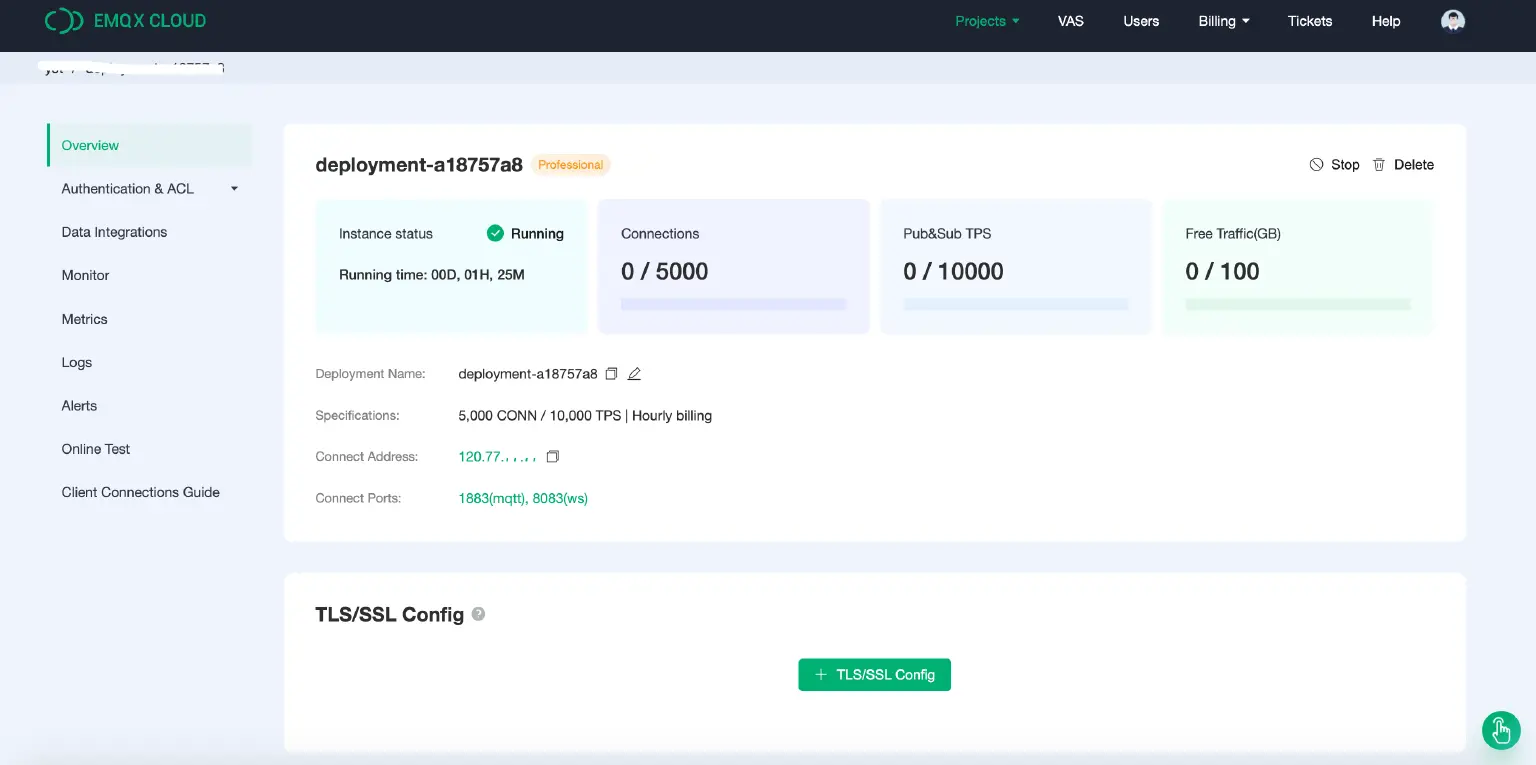
Task: Click the connect ports link
Action: click(x=522, y=498)
